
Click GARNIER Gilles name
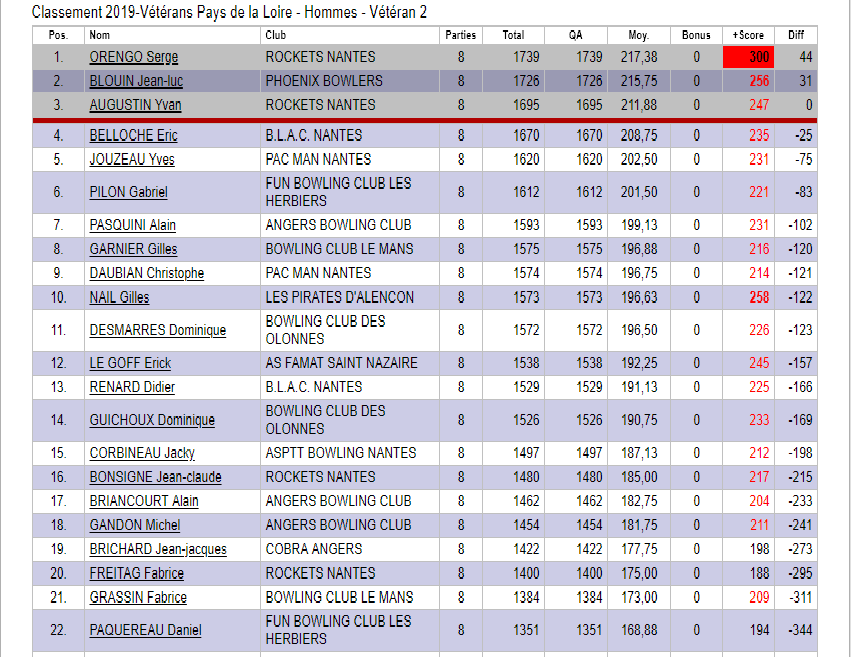pos(133,249)
